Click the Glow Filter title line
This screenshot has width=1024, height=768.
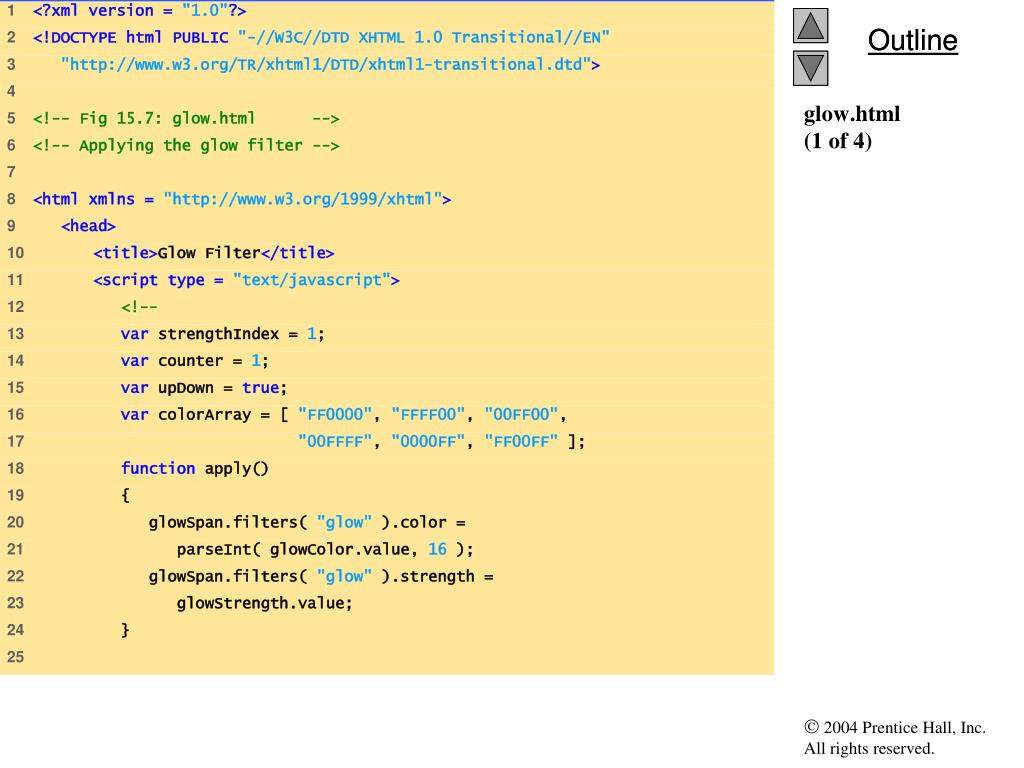(214, 253)
